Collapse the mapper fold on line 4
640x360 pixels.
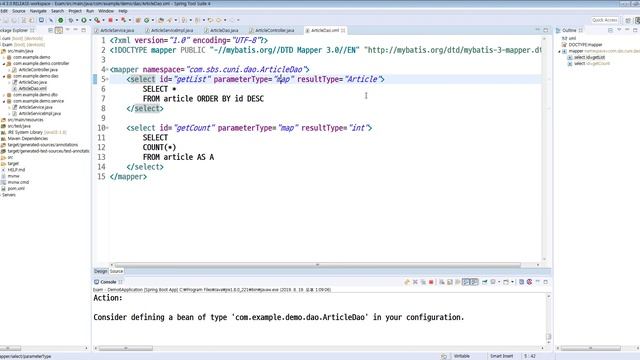[x=107, y=70]
